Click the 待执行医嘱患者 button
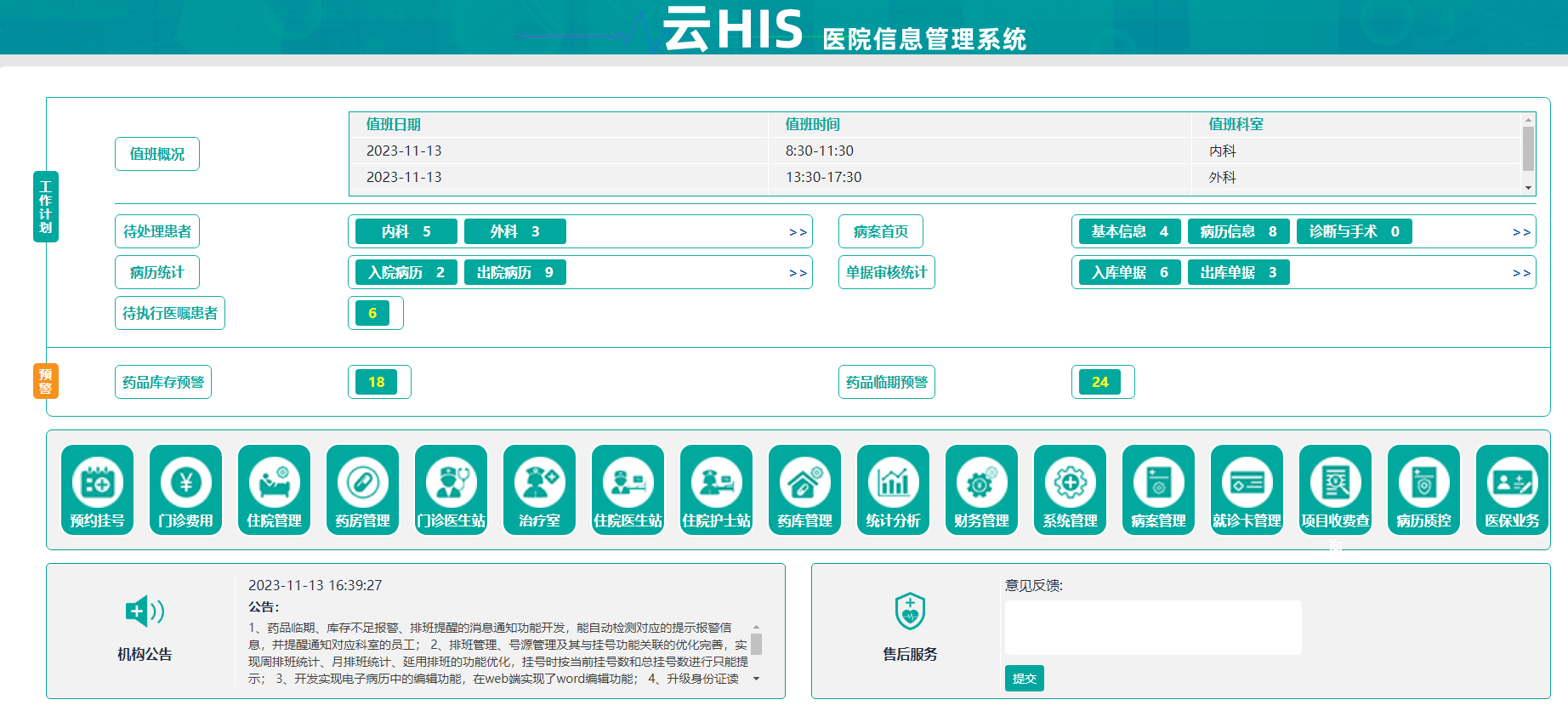Screen dimensions: 1568x711 [x=170, y=313]
